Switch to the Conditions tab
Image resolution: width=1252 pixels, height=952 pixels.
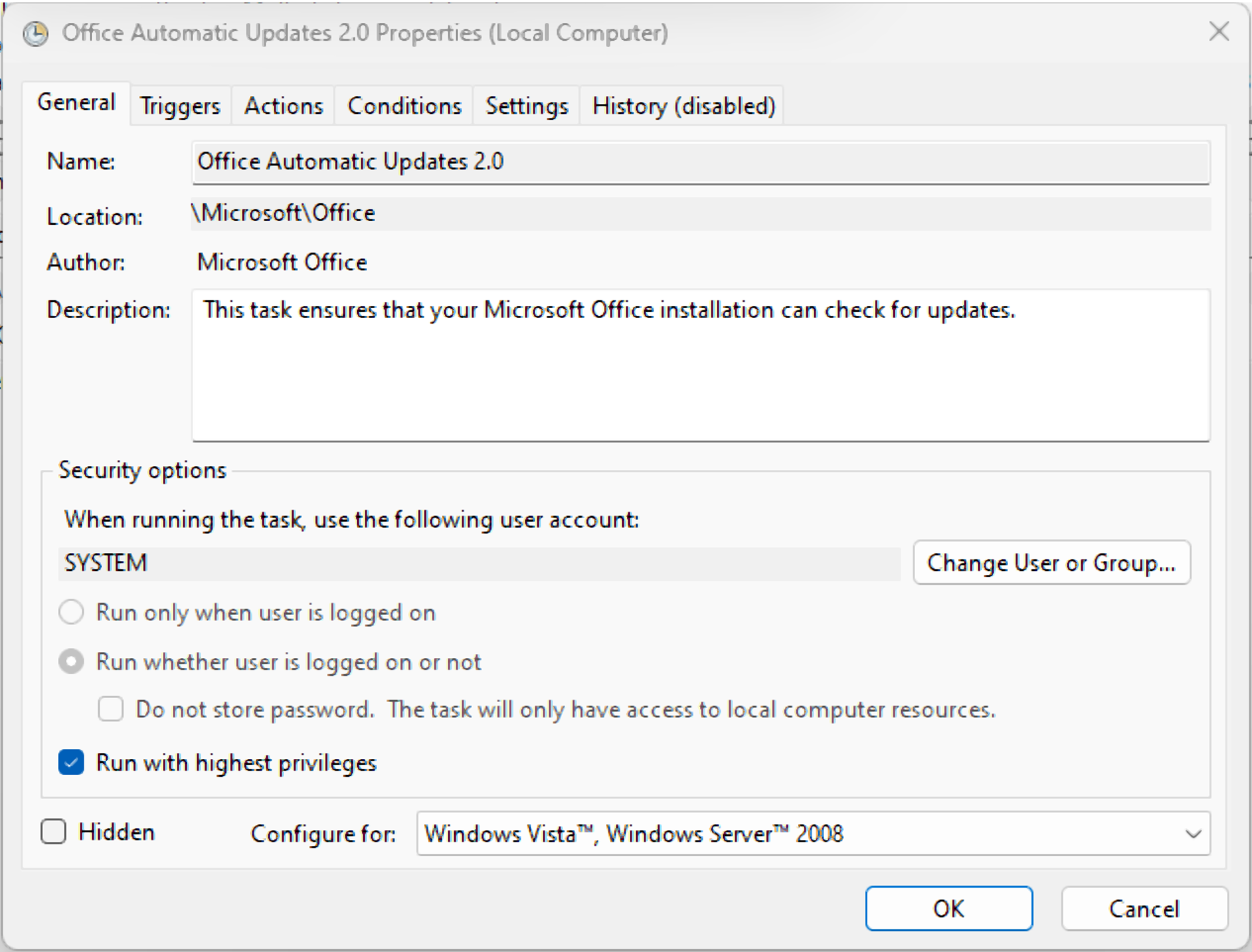tap(404, 106)
